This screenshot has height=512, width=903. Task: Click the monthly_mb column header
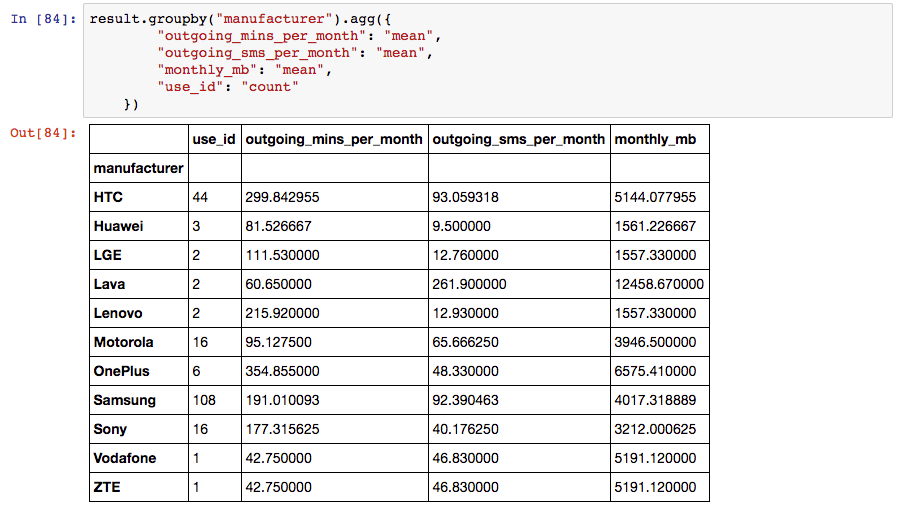(x=655, y=139)
